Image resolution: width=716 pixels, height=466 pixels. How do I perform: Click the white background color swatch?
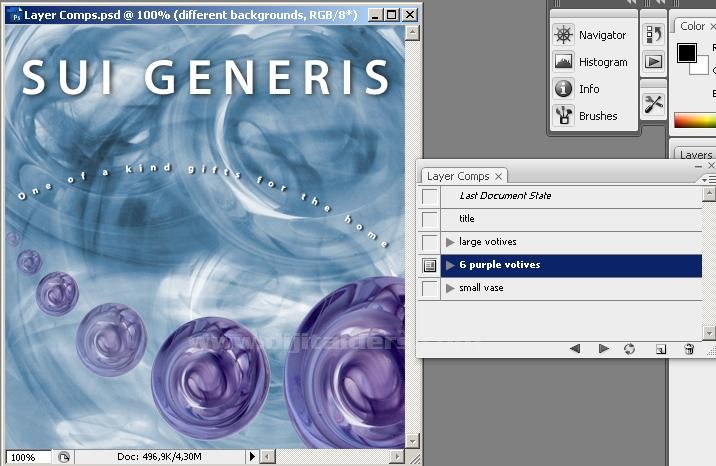701,68
